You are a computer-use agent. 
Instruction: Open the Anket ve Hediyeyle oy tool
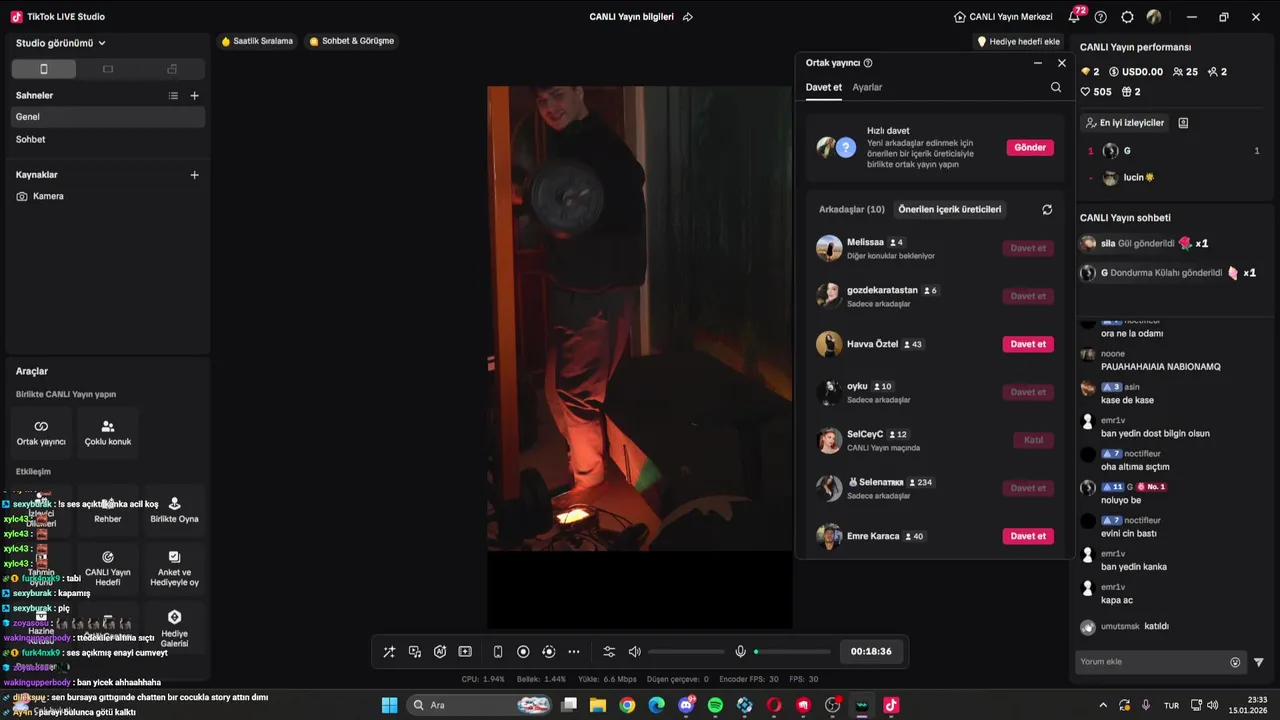coord(174,567)
